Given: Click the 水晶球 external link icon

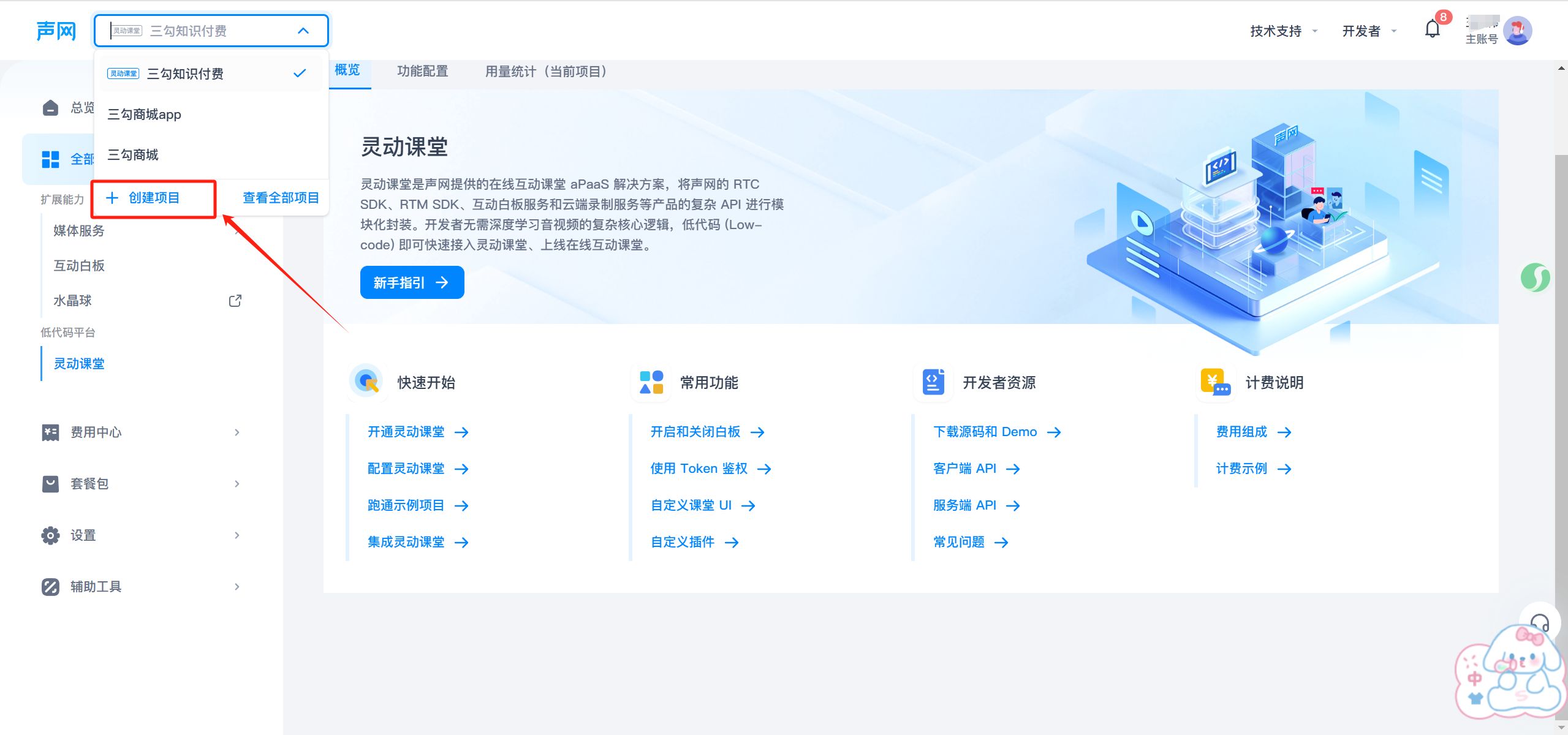Looking at the screenshot, I should click(235, 301).
